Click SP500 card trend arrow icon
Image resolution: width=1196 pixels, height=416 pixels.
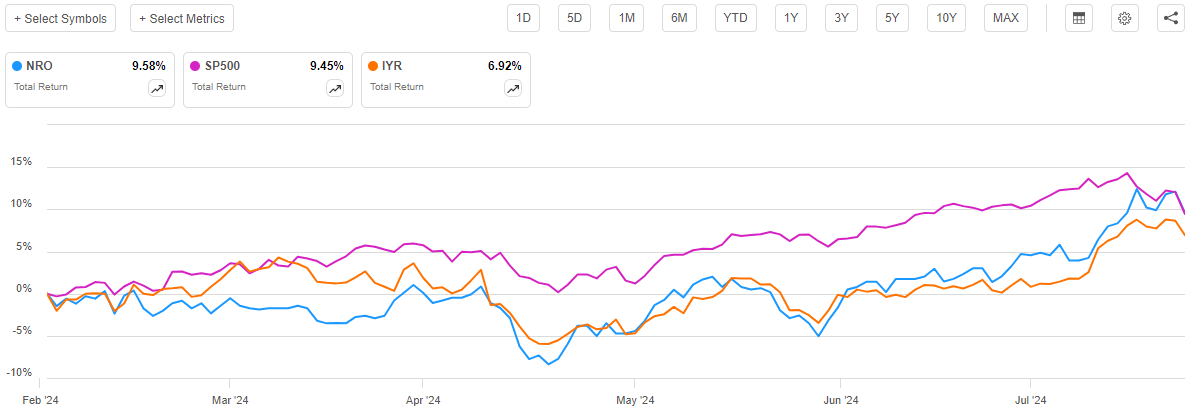pos(335,89)
